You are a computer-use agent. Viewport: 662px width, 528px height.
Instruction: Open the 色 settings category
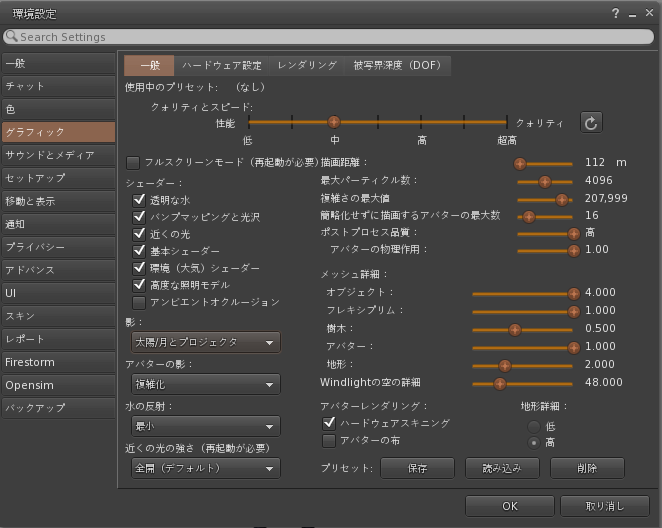pos(58,109)
